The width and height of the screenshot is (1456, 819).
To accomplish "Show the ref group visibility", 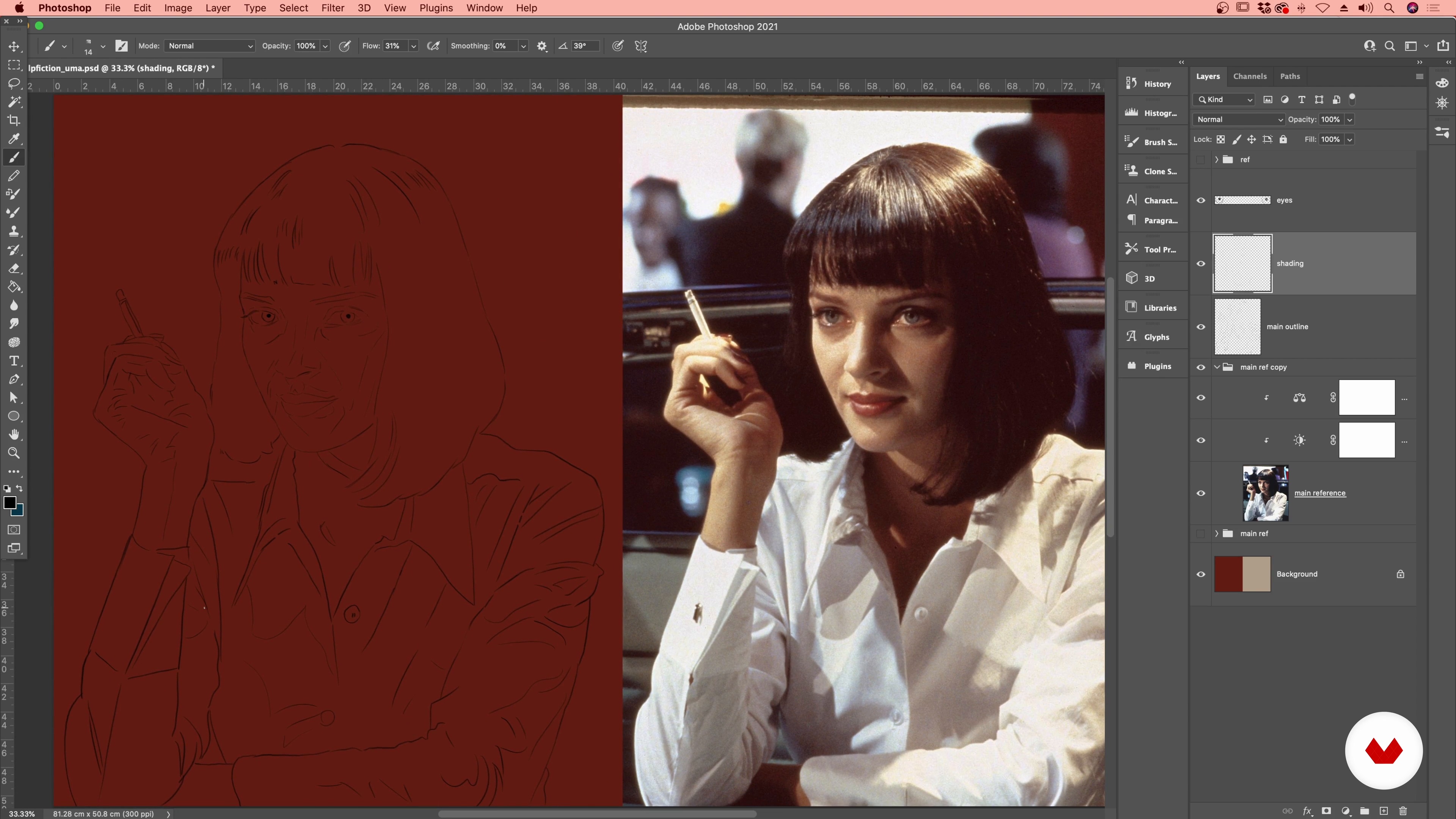I will [x=1201, y=160].
